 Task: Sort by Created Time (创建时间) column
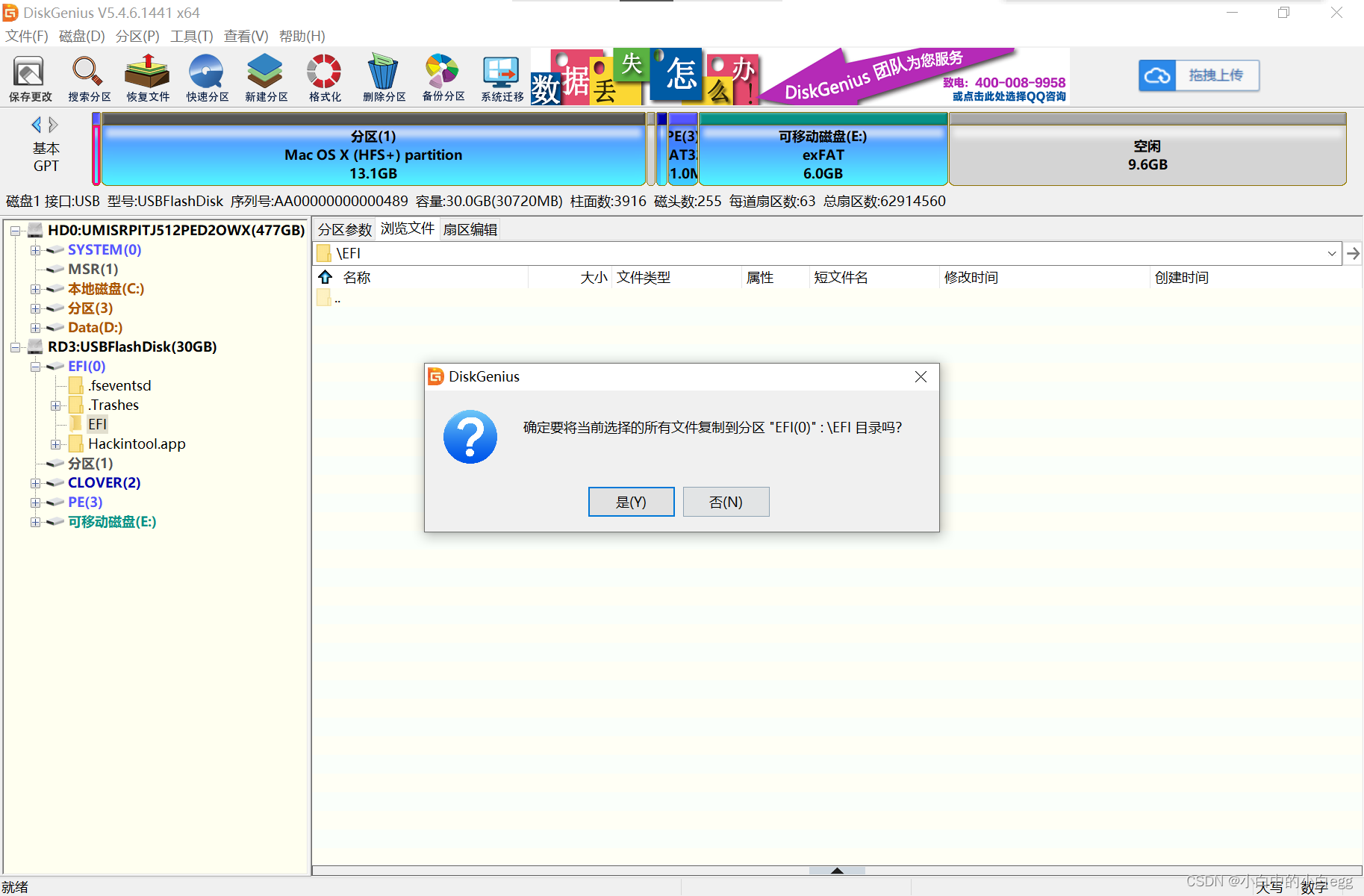click(x=1181, y=277)
